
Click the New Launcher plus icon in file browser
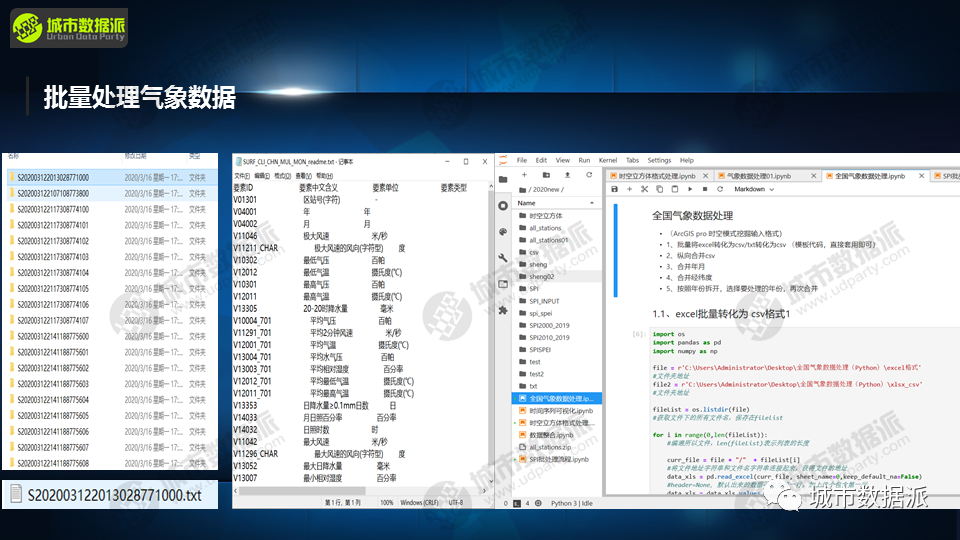[x=524, y=175]
